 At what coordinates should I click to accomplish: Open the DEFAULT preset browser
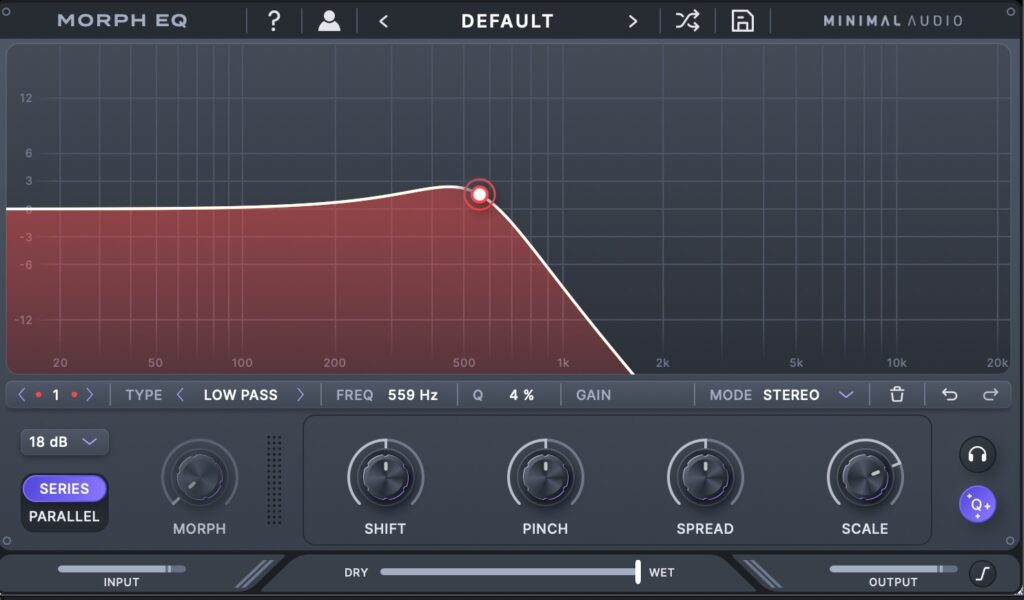click(507, 20)
